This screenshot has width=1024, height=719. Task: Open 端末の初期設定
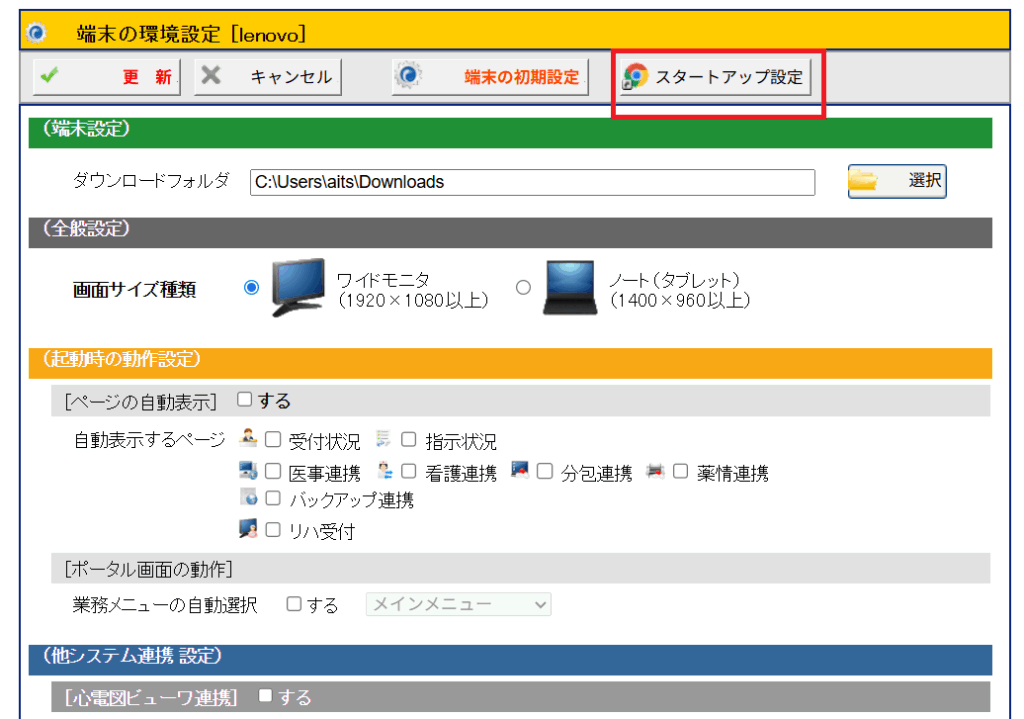[x=489, y=77]
